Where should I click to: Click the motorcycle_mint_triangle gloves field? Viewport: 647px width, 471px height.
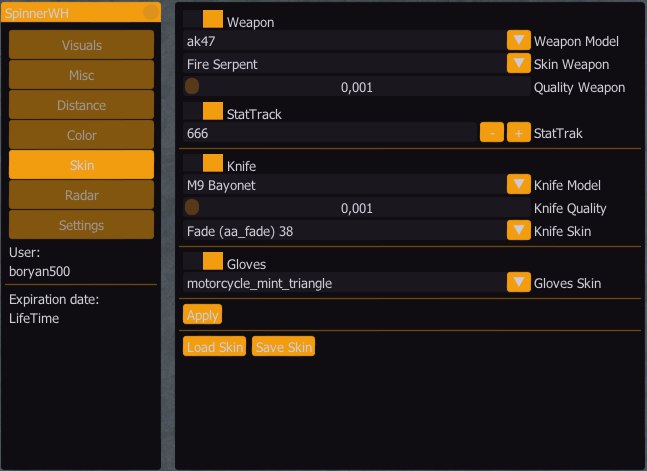click(x=345, y=282)
